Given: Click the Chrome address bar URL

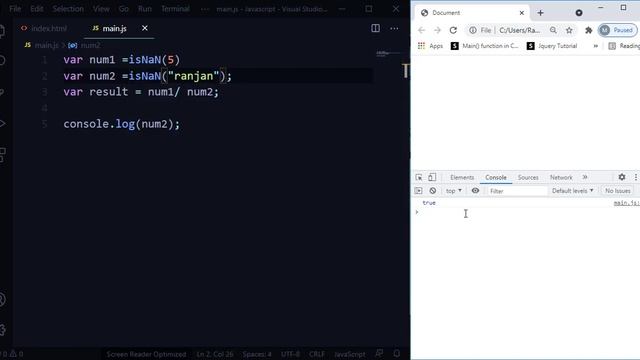Looking at the screenshot, I should tap(520, 30).
